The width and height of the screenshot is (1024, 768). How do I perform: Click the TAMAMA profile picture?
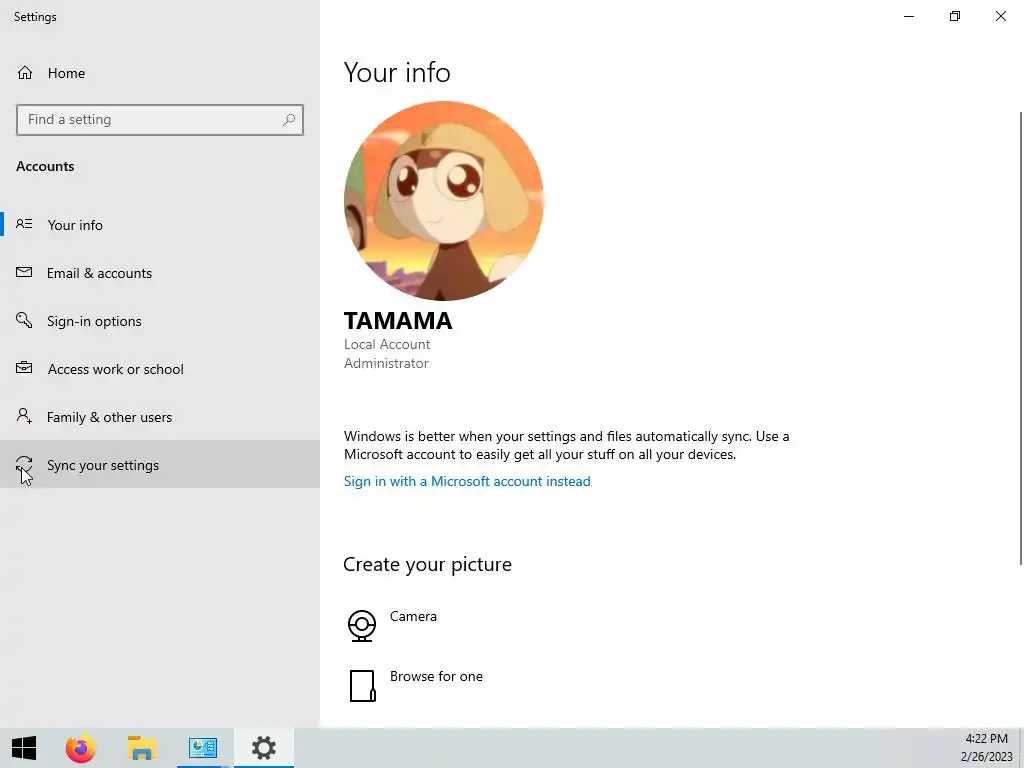(x=443, y=200)
